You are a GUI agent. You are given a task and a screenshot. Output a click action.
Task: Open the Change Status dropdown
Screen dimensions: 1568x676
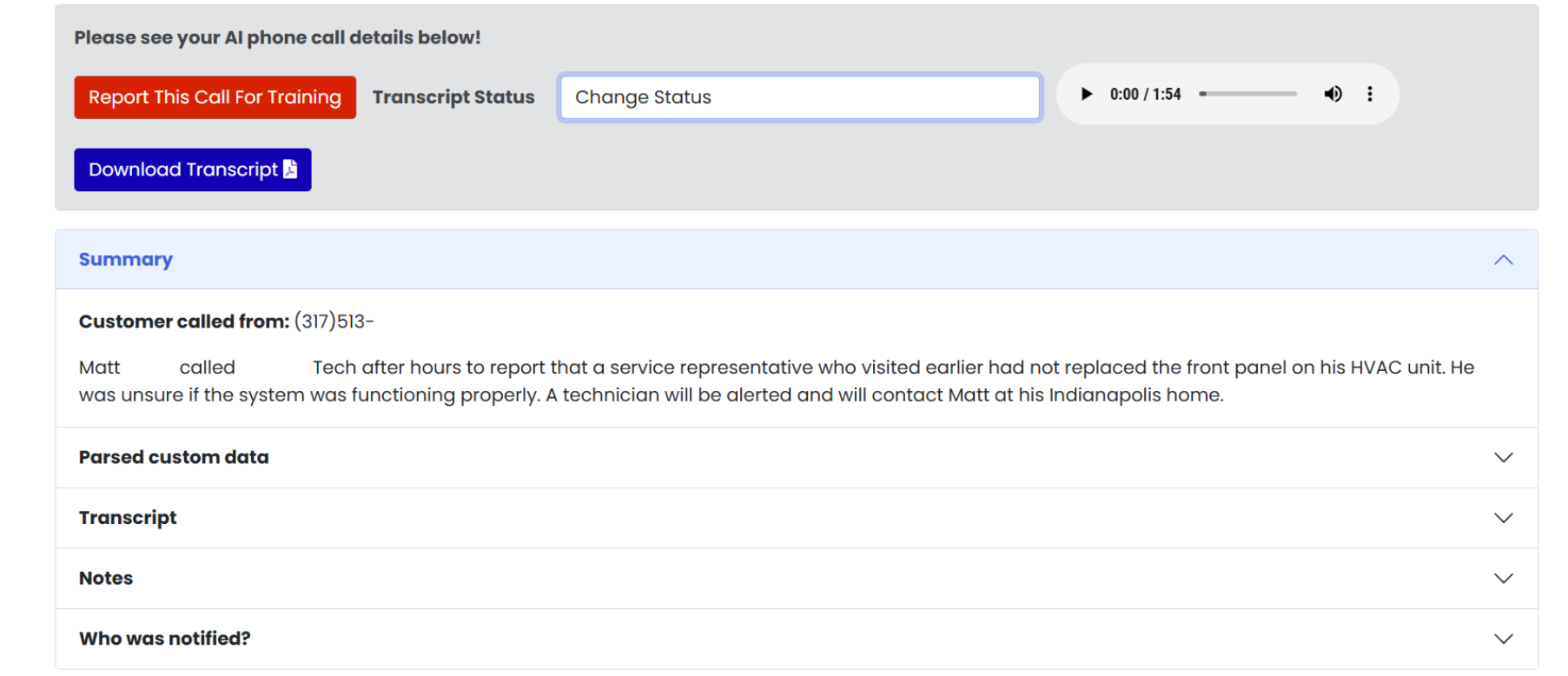pos(799,97)
